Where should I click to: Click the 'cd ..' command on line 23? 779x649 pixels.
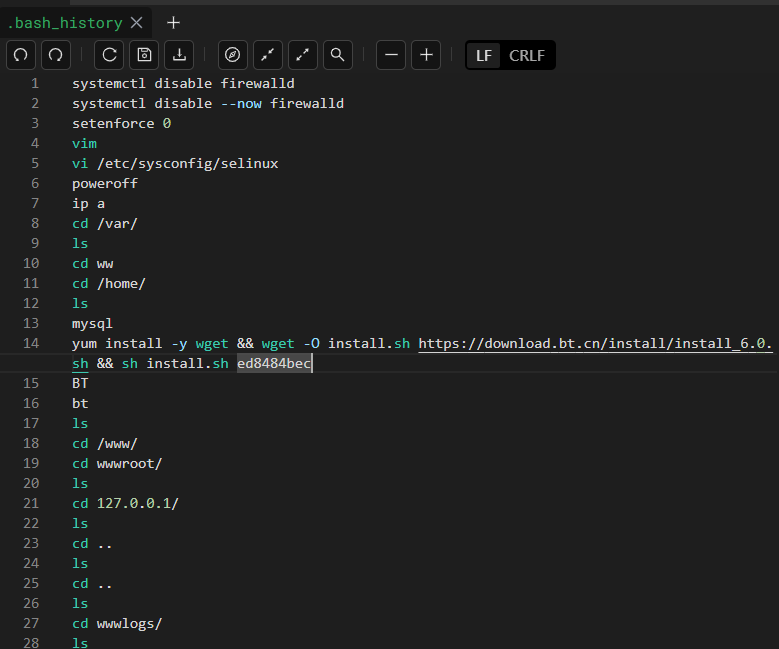[x=92, y=544]
